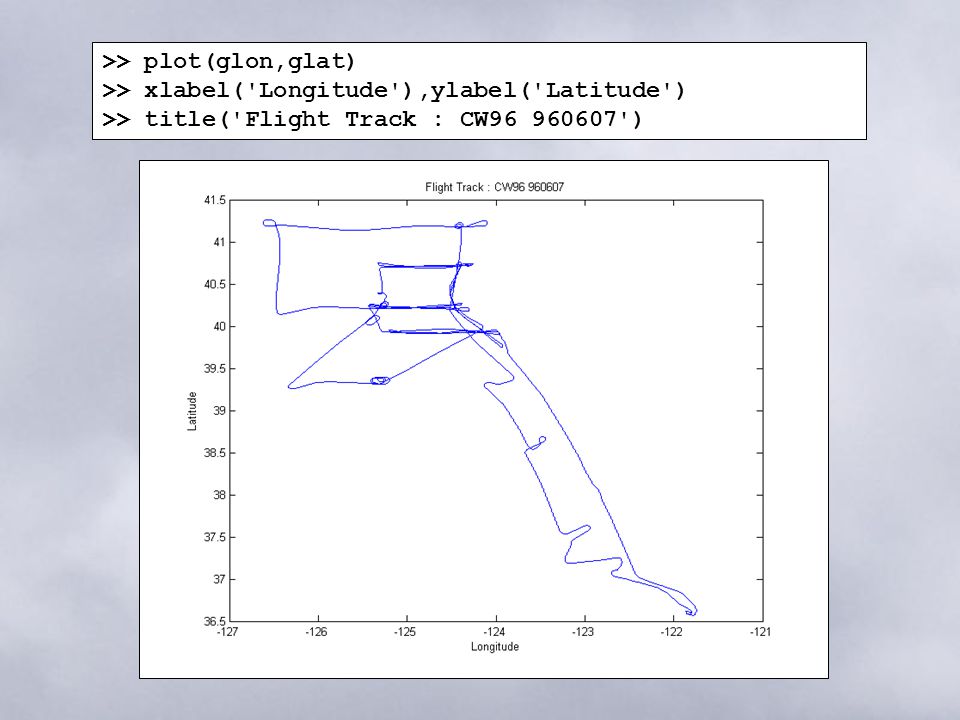Click the 40.5 y-axis tick label
Screen dimensions: 960x720
pyautogui.click(x=215, y=285)
